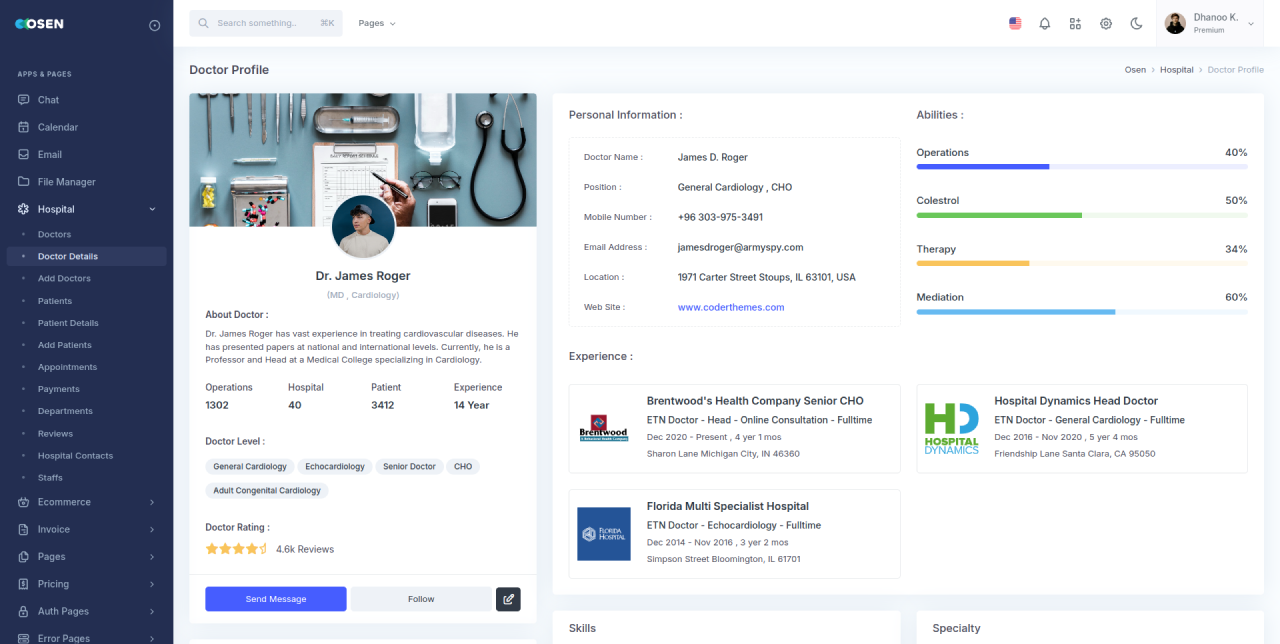Click the Email envelope icon in sidebar

point(23,155)
